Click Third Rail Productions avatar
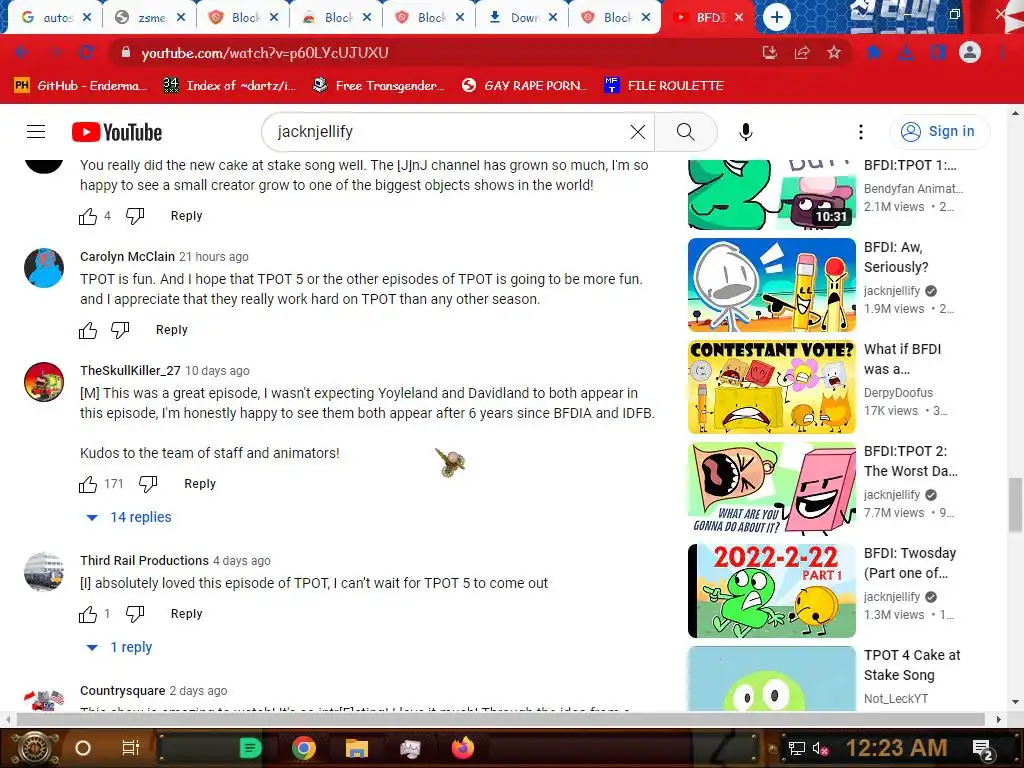Image resolution: width=1024 pixels, height=768 pixels. (x=44, y=571)
